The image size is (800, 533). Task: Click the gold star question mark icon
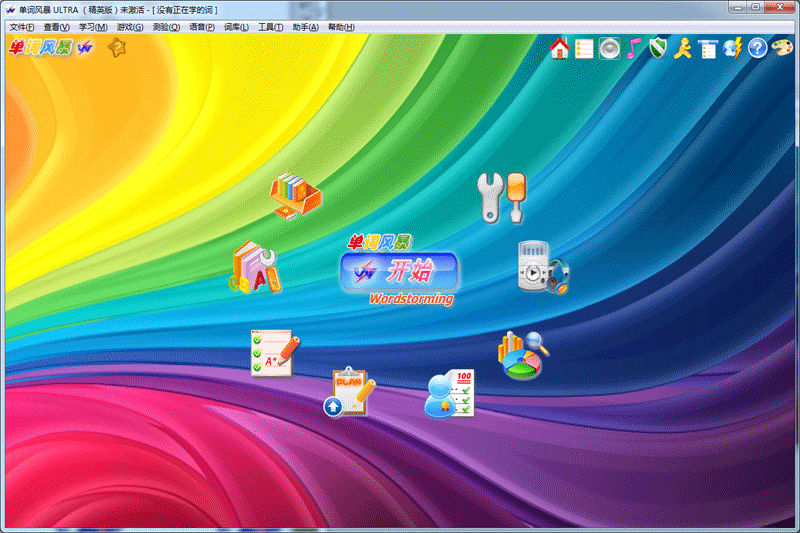(117, 47)
